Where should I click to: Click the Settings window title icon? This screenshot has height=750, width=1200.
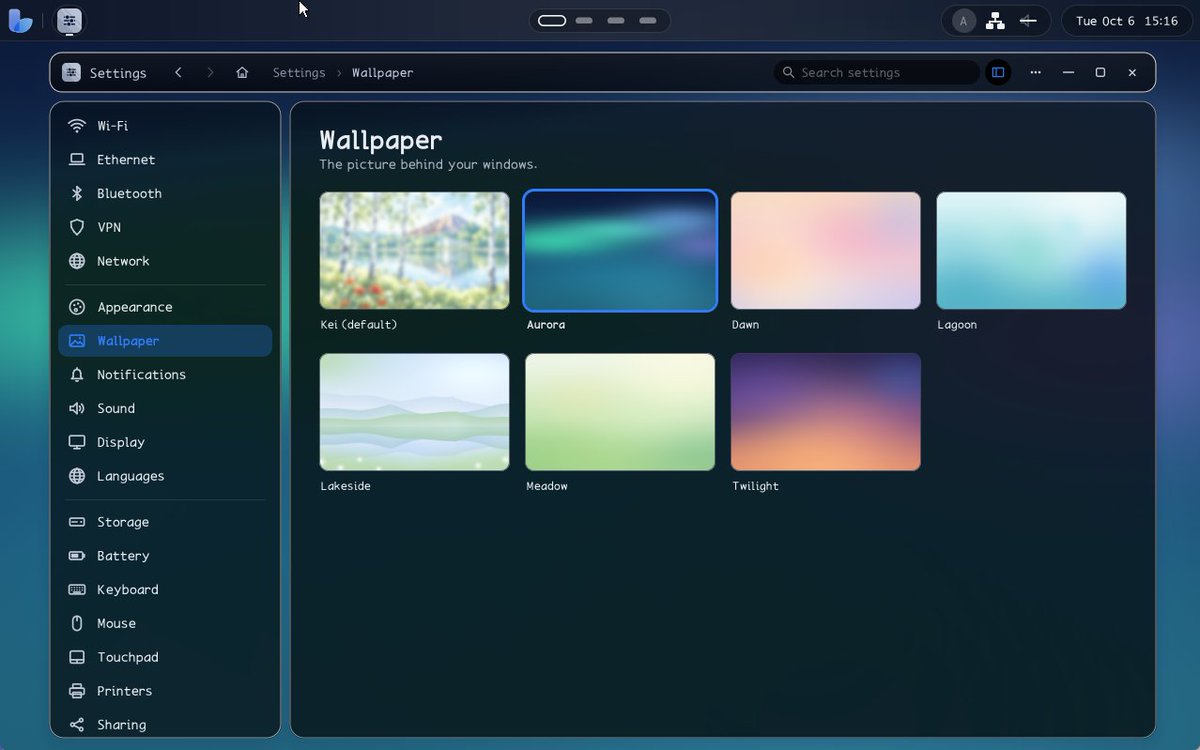tap(71, 72)
